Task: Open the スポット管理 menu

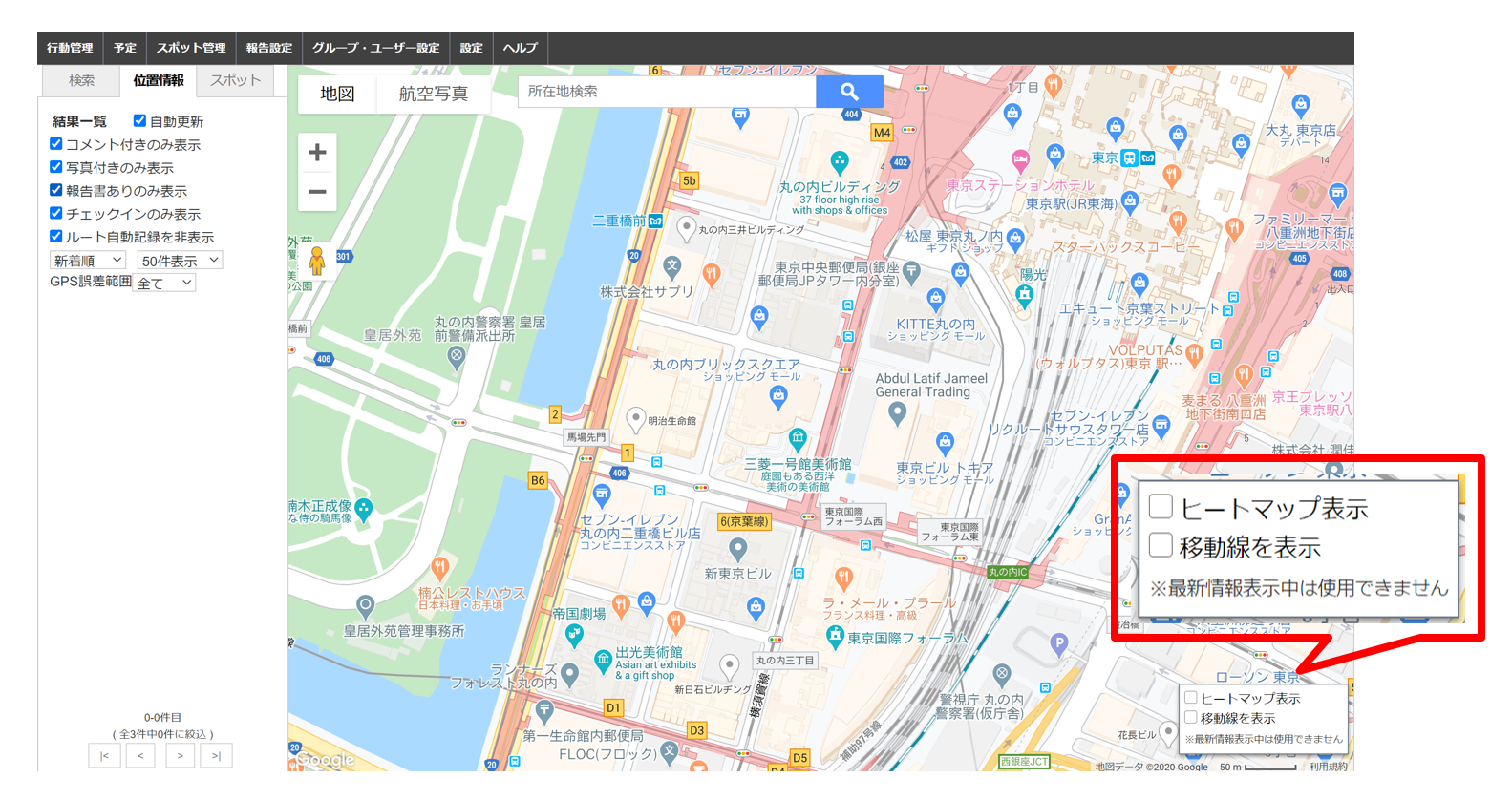Action: click(x=191, y=48)
